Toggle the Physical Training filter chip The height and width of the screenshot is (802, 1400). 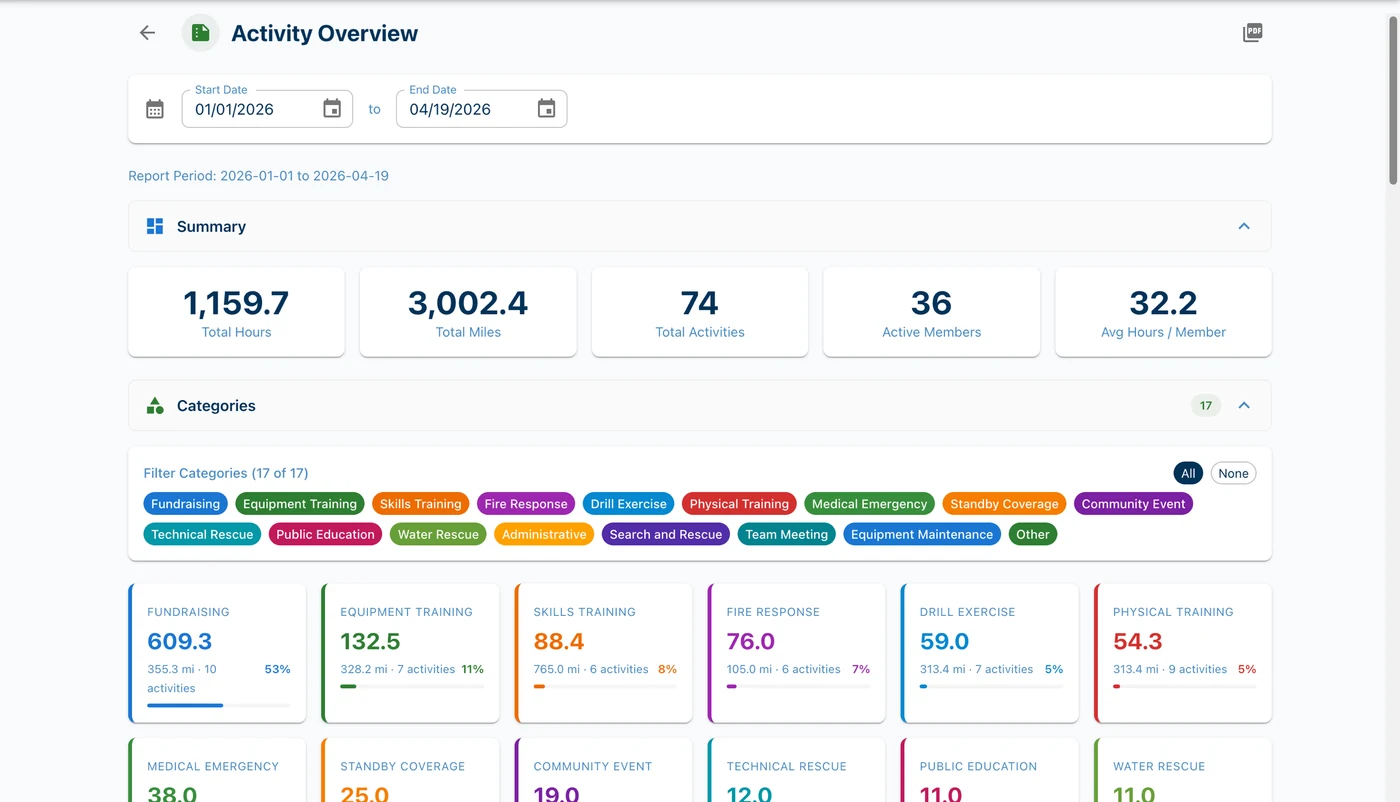tap(739, 504)
